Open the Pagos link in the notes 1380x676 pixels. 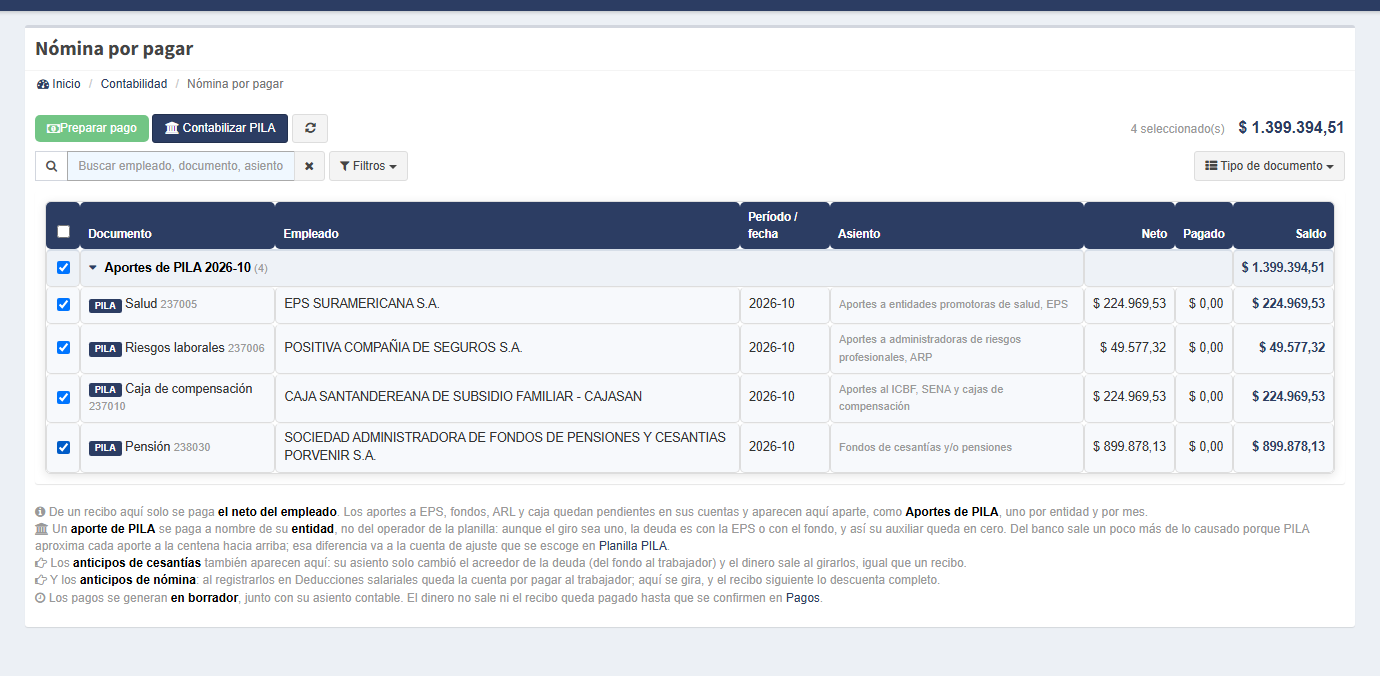[x=804, y=599]
